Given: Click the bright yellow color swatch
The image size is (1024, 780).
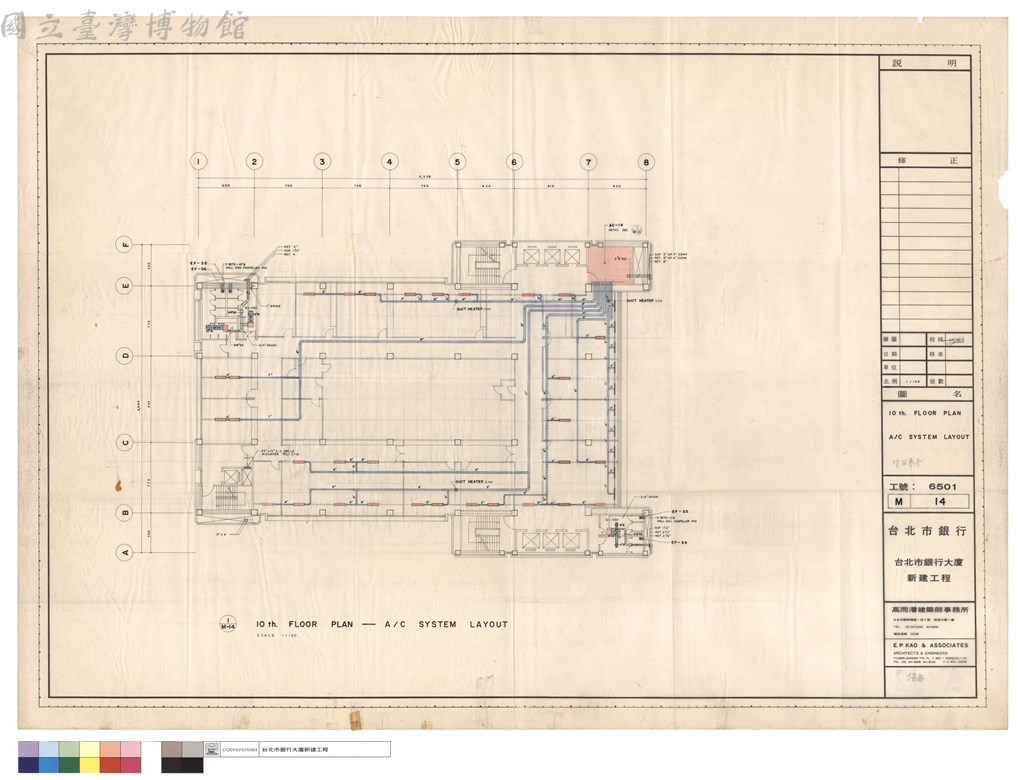Looking at the screenshot, I should click(89, 765).
